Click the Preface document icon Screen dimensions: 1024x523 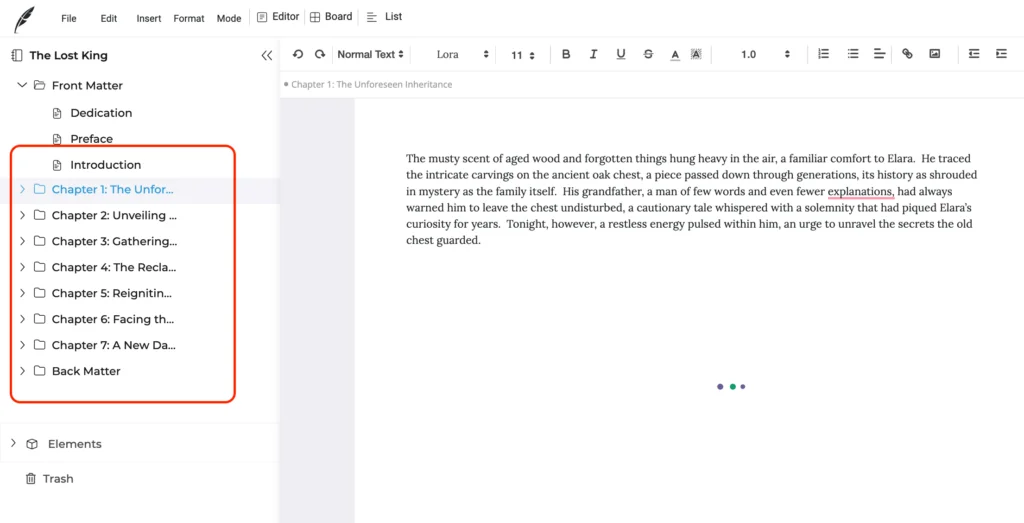57,139
